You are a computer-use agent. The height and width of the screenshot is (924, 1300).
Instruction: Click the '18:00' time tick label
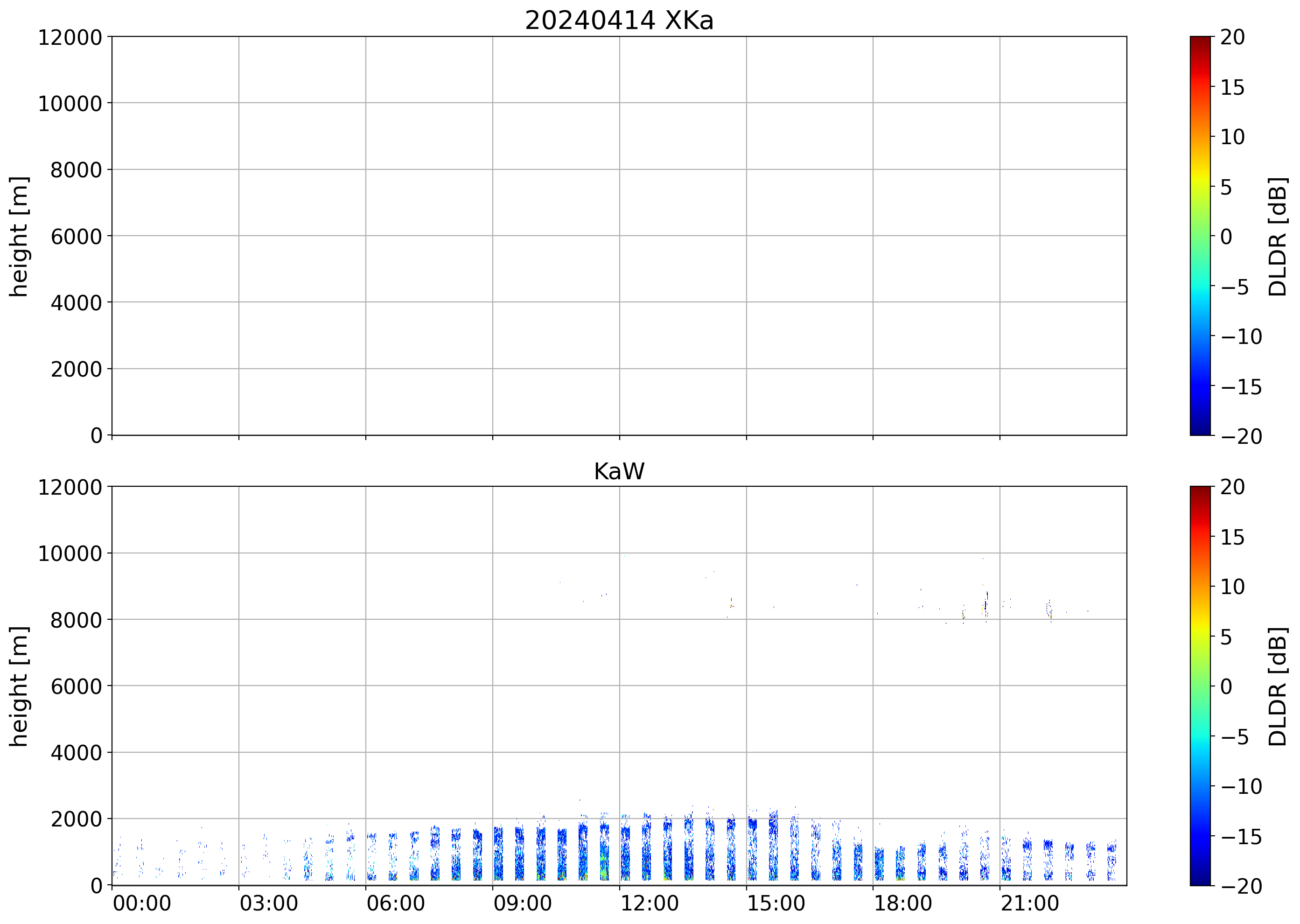[x=903, y=903]
